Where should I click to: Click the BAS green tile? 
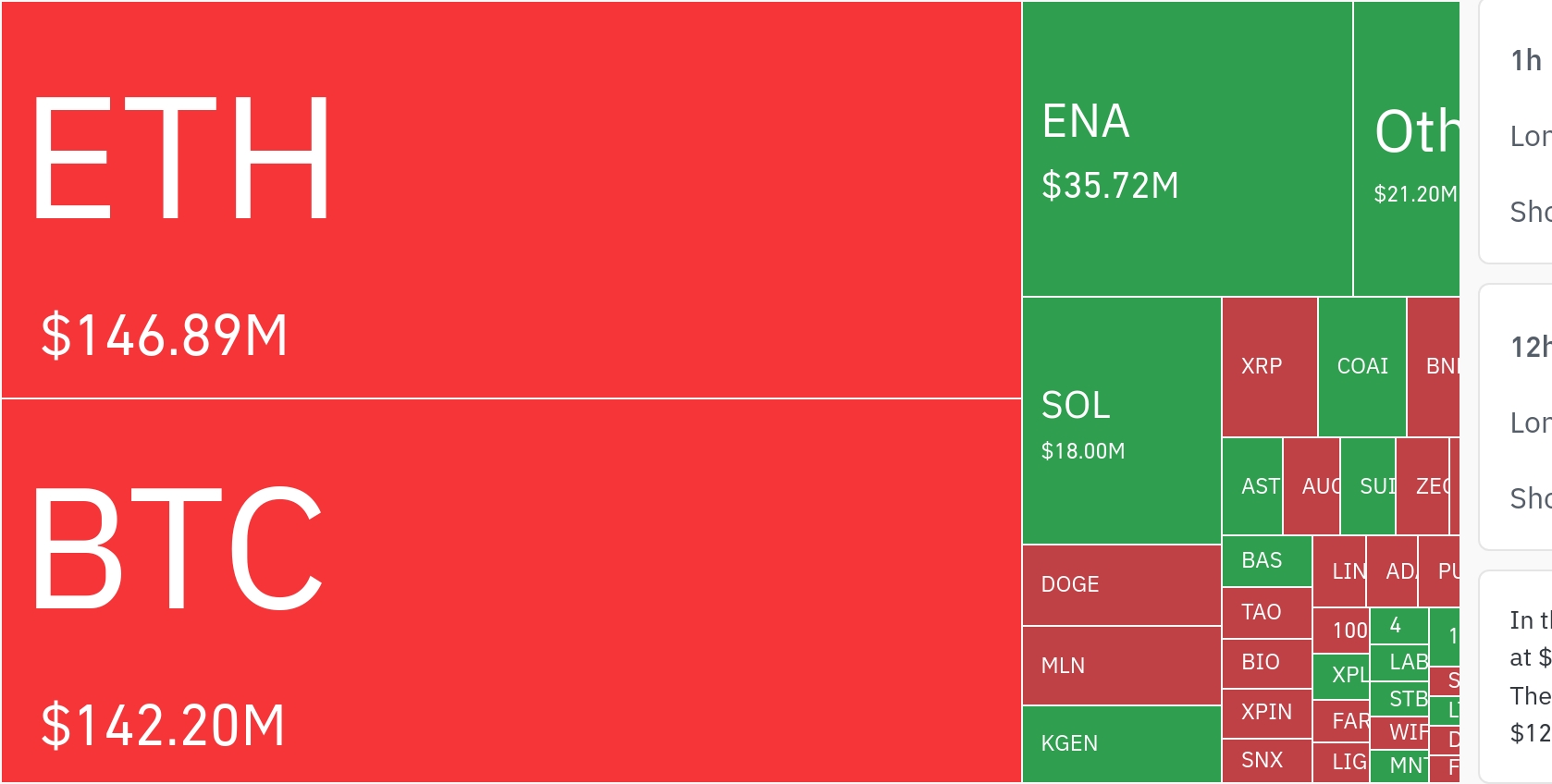1266,561
